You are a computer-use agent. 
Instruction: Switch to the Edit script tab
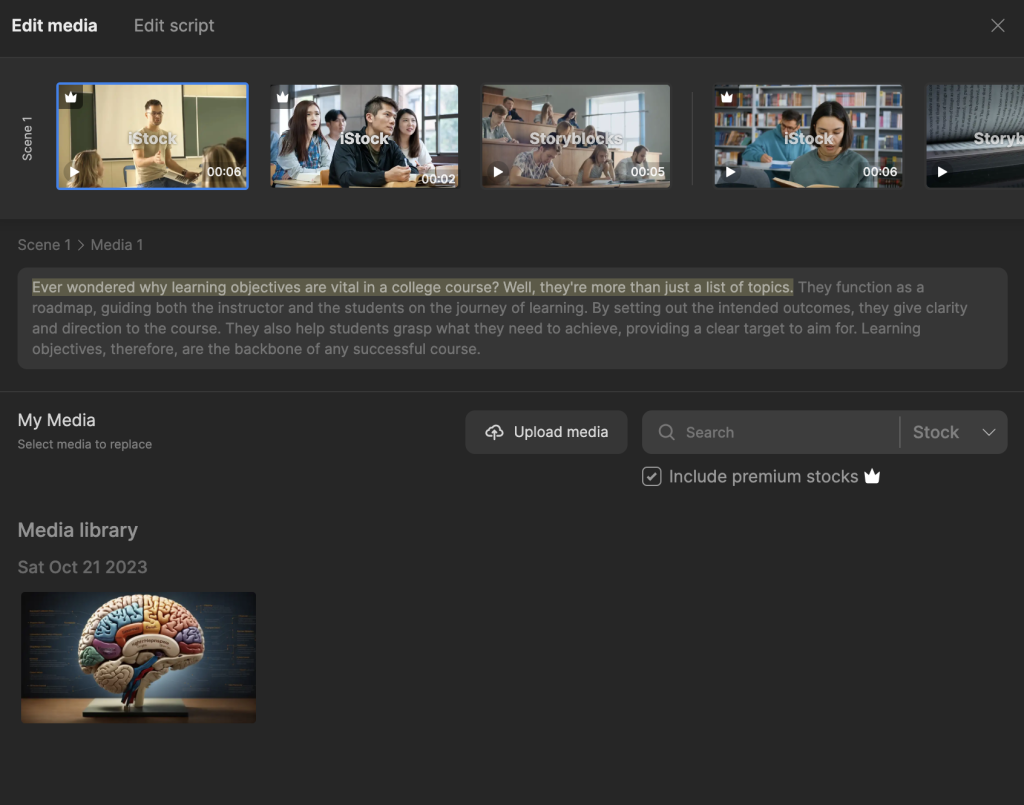point(174,26)
